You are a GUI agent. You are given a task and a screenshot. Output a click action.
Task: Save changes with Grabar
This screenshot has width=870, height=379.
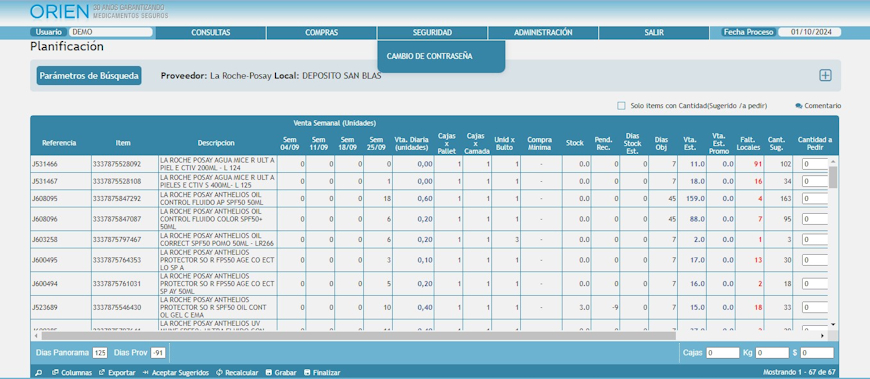click(x=281, y=373)
